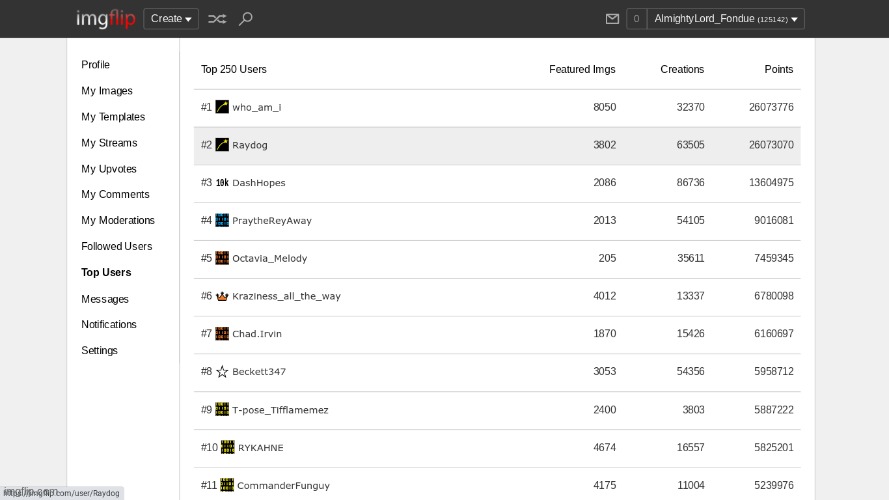Go to Profile in the sidebar

95,65
